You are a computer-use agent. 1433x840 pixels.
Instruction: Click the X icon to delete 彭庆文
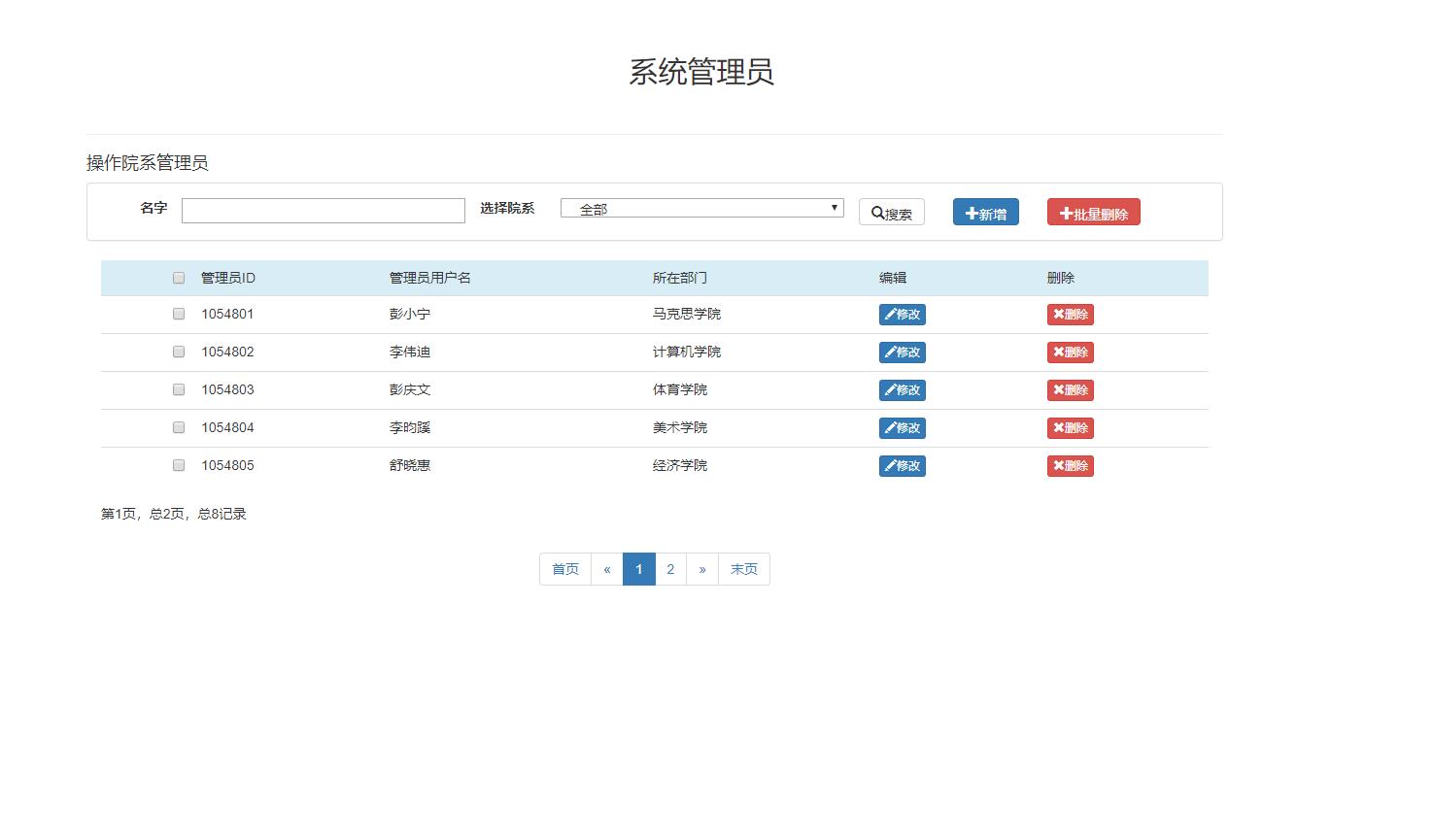coord(1058,389)
